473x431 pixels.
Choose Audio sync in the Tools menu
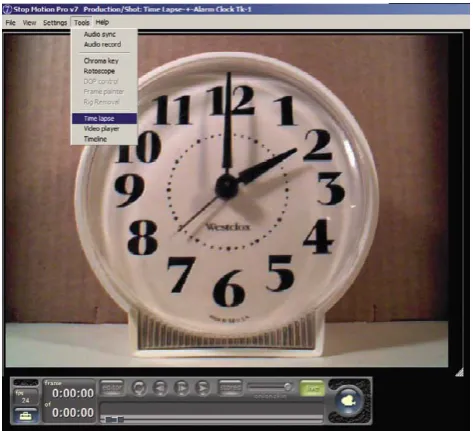point(100,34)
